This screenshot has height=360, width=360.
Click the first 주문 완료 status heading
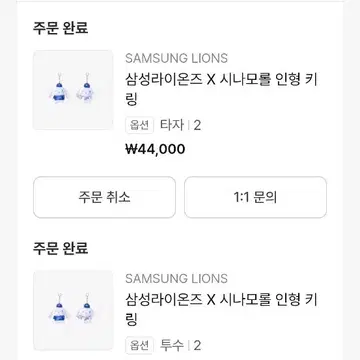[61, 28]
